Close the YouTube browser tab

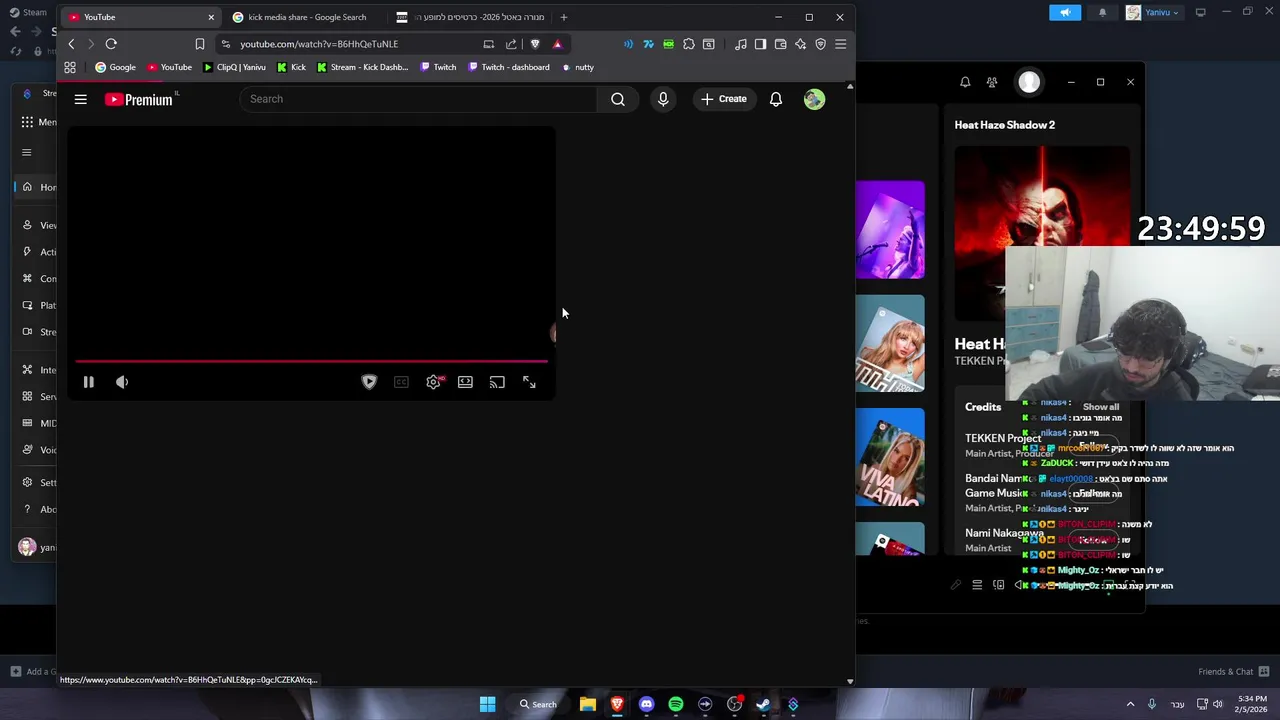click(x=211, y=17)
